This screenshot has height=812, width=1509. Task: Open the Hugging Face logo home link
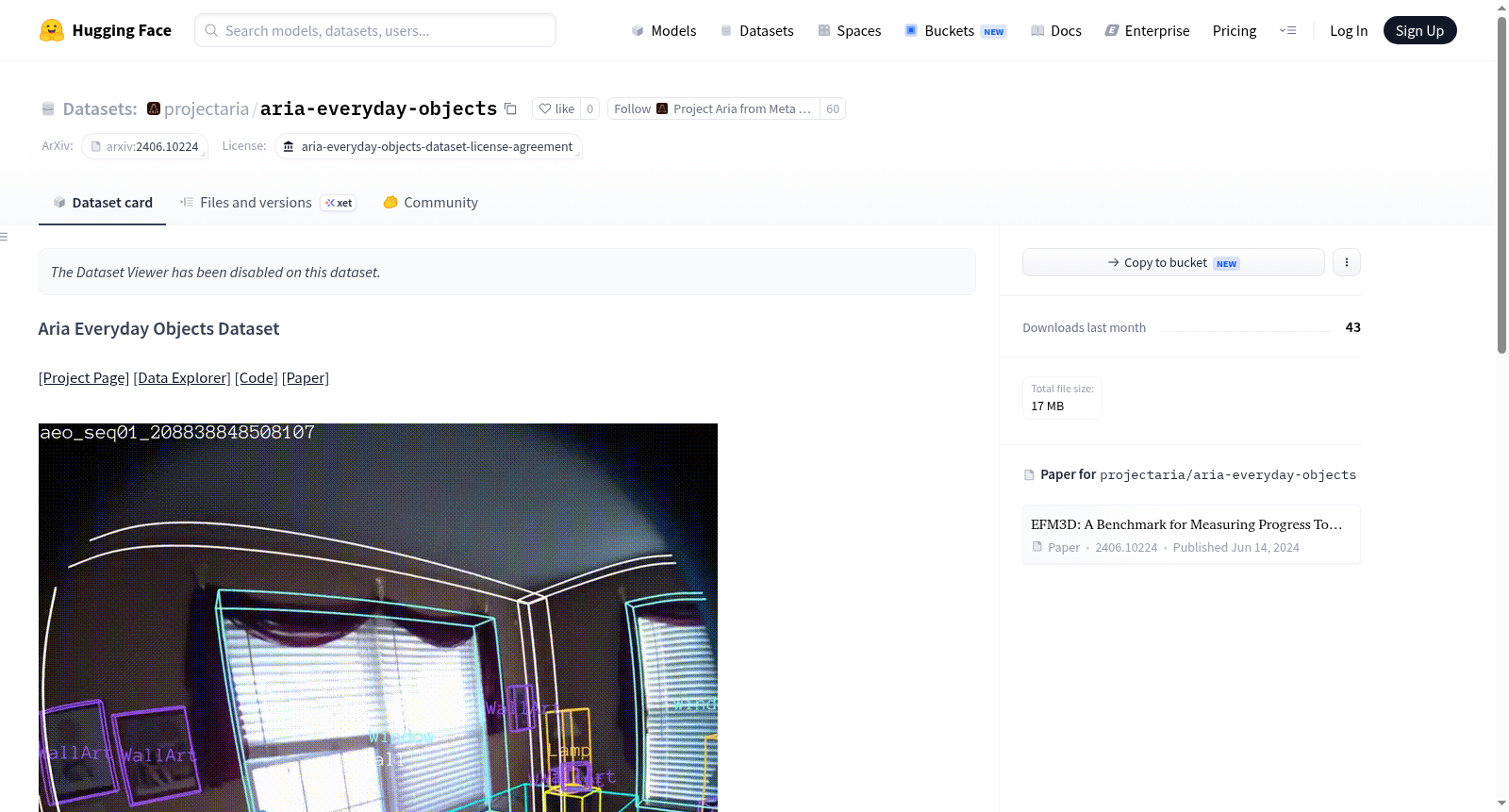click(105, 30)
